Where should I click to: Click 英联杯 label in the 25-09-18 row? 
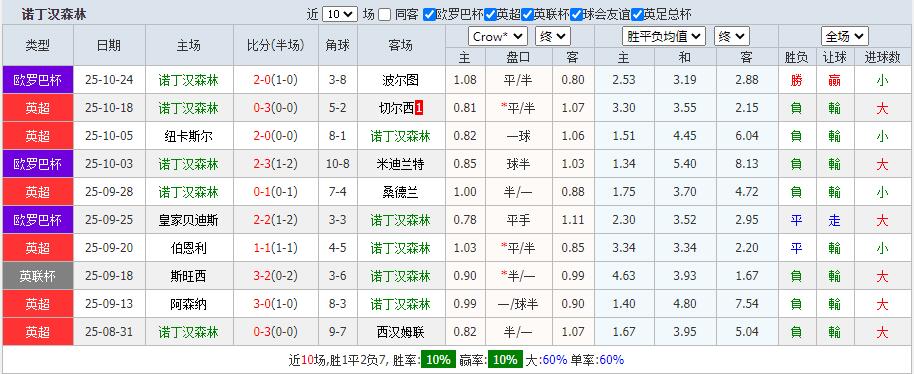coord(38,276)
